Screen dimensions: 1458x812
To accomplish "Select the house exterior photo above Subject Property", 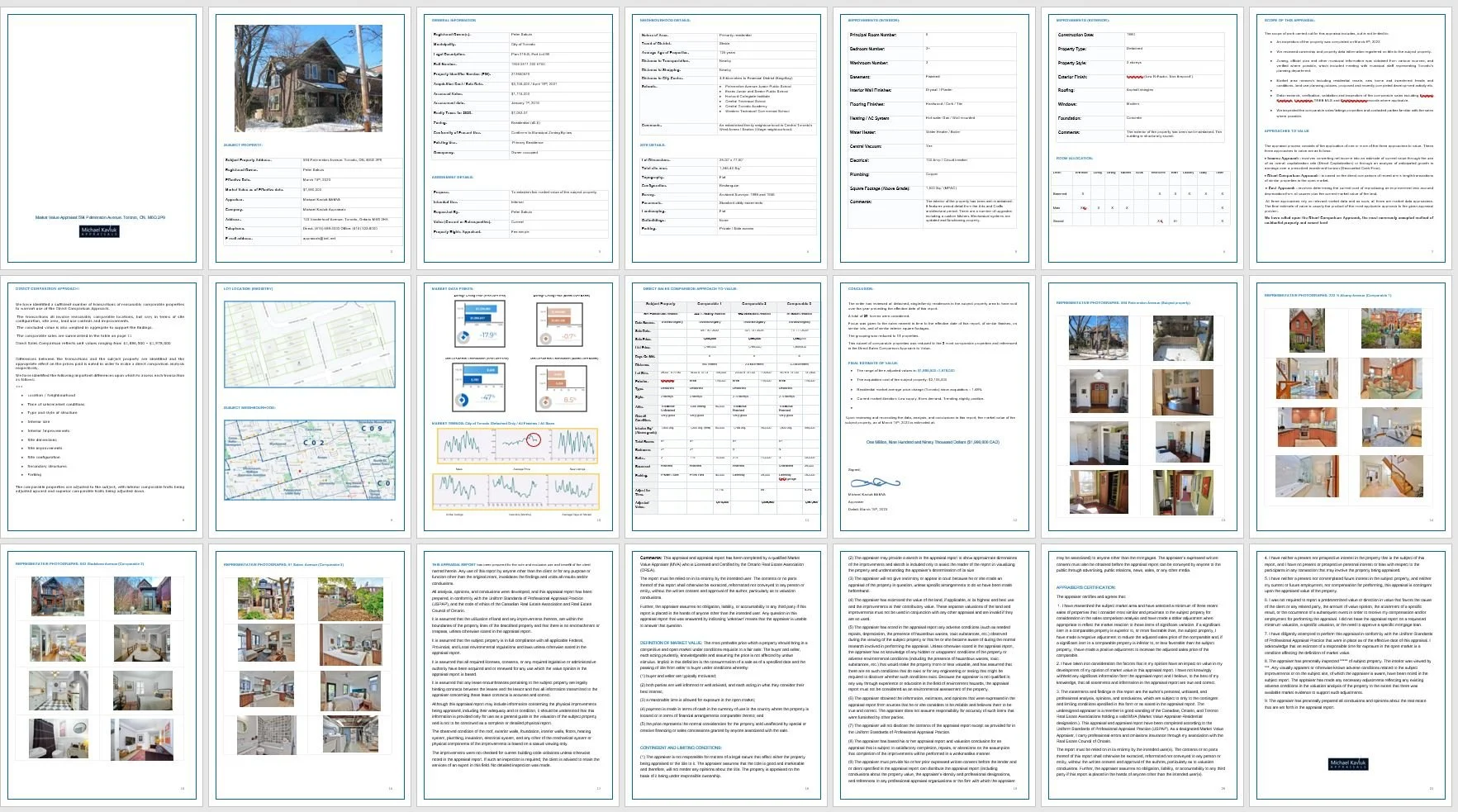I will click(308, 78).
